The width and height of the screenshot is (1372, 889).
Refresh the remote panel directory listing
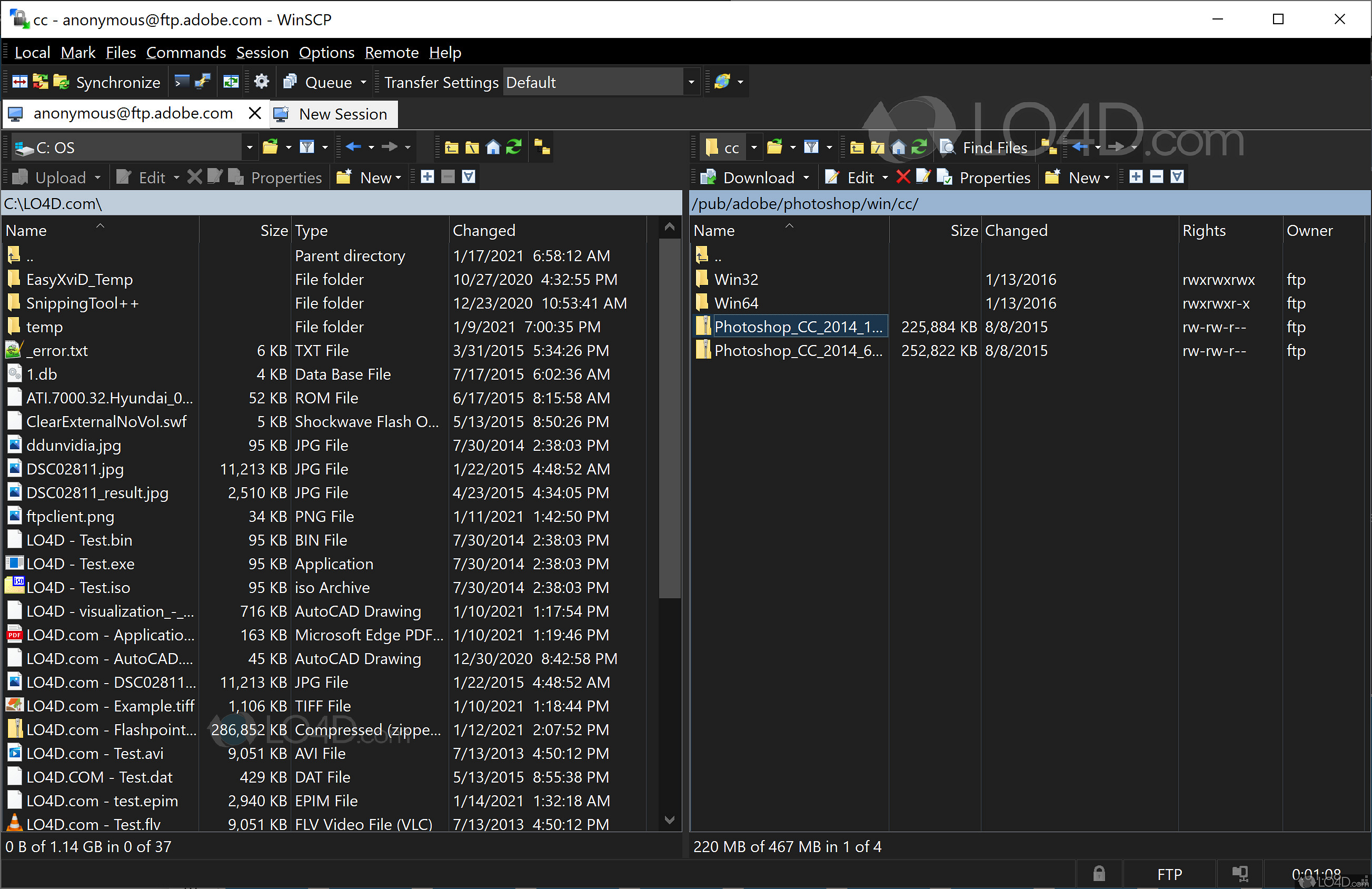(919, 147)
